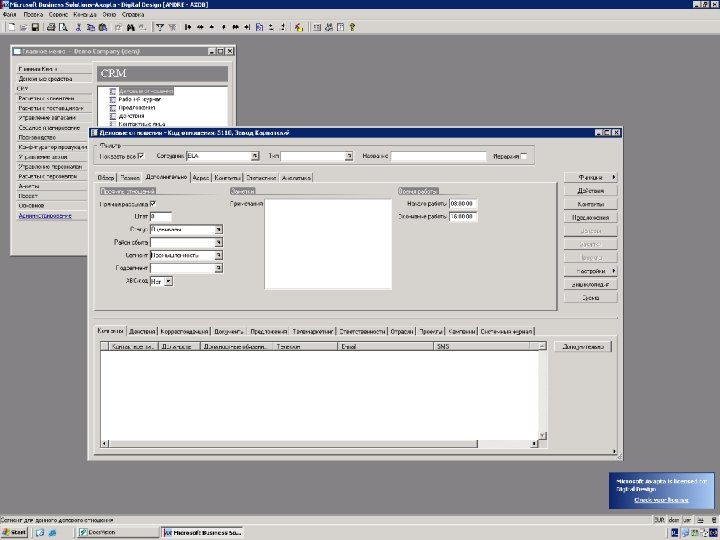Open Администрирование link in main menu
The width and height of the screenshot is (720, 540).
[45, 216]
